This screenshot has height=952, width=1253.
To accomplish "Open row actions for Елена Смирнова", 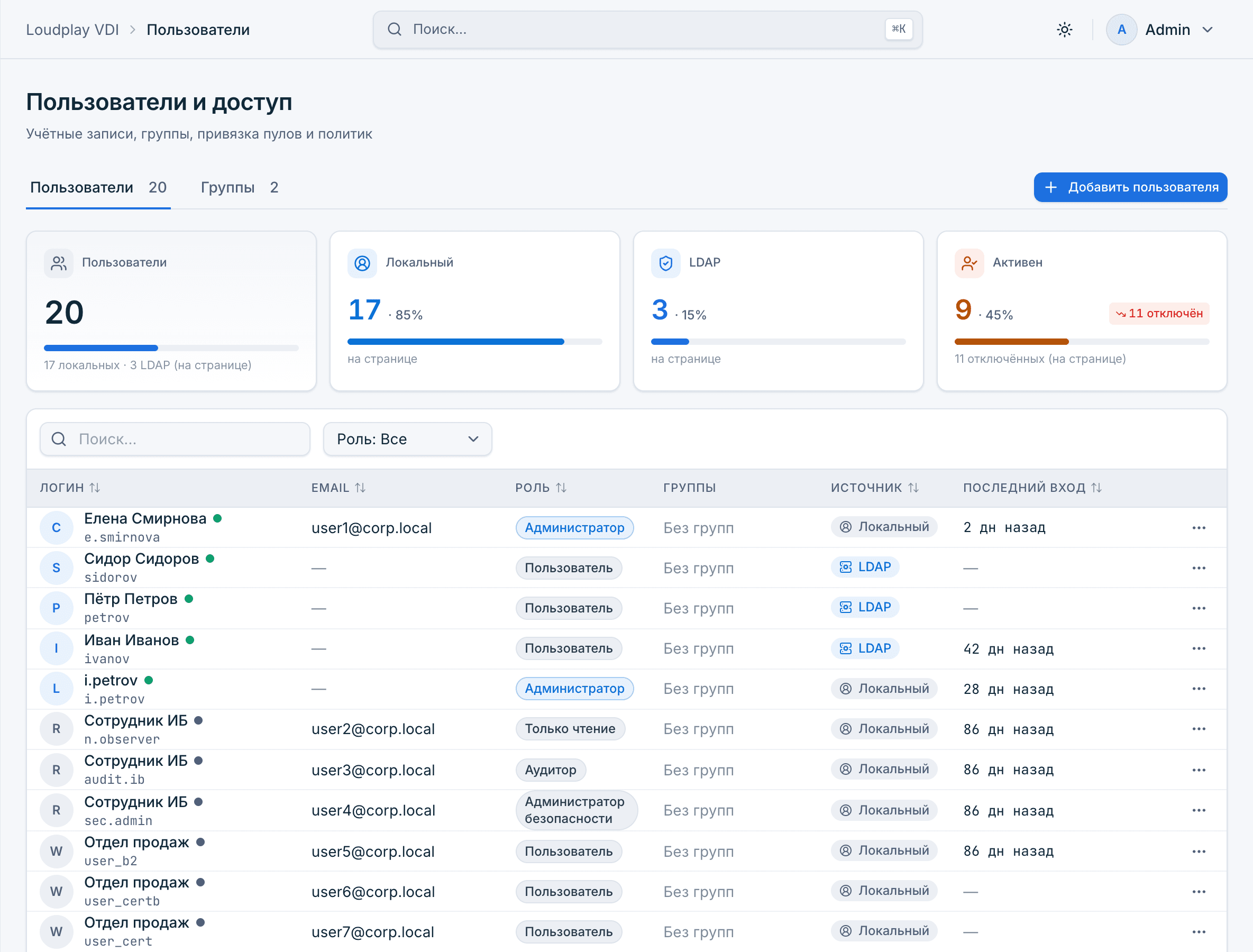I will (x=1199, y=528).
